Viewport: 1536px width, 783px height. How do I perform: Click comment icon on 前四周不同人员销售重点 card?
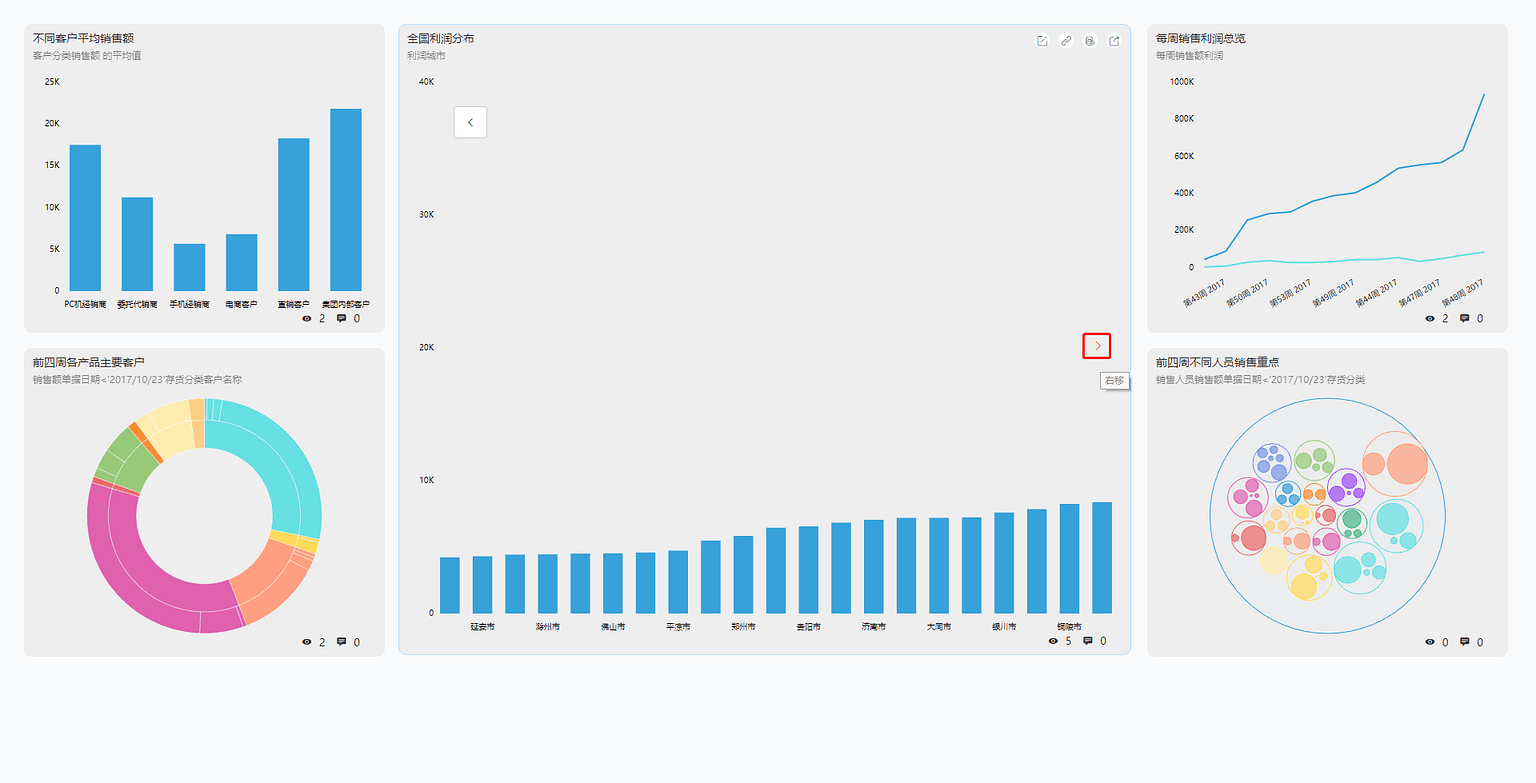[x=1464, y=642]
